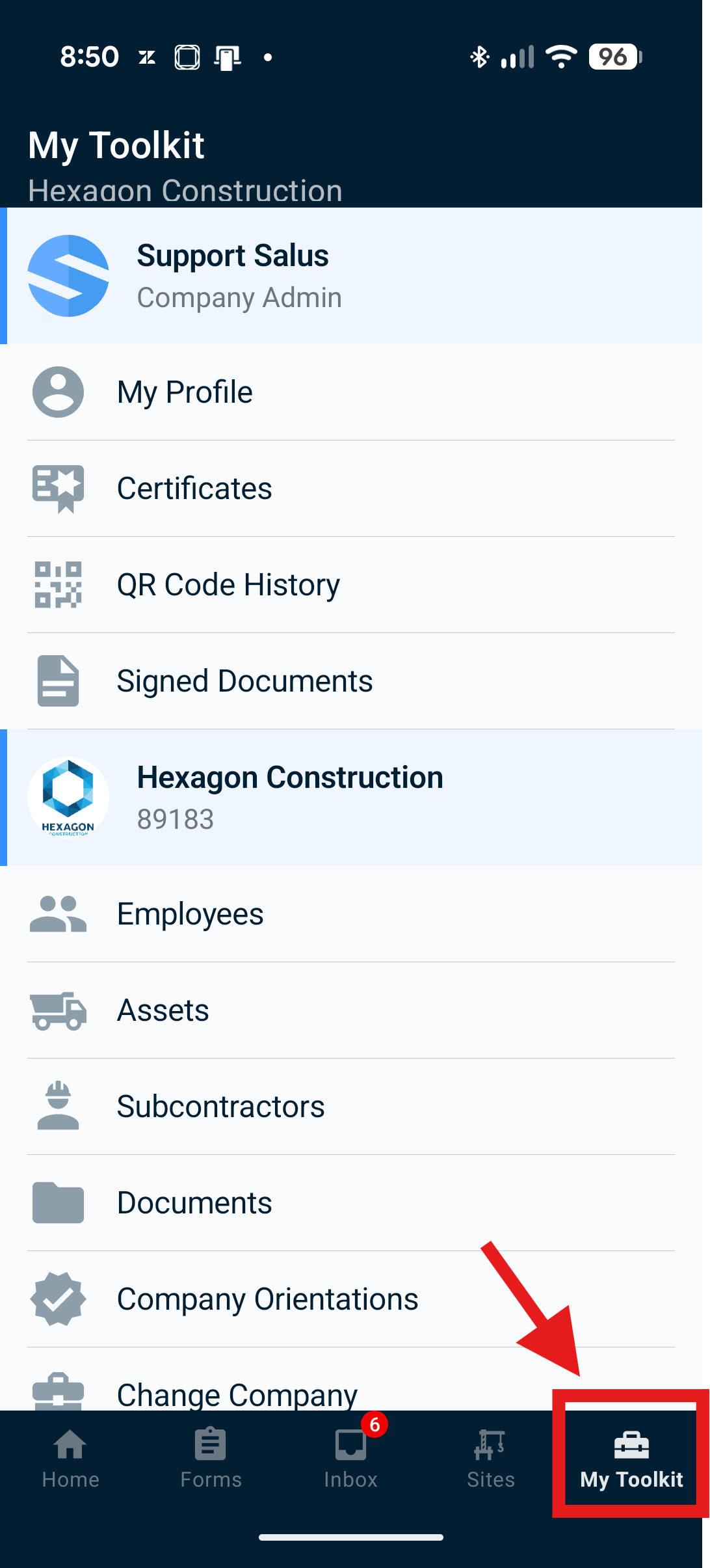Select the Subcontractors menu entry
Viewport: 710px width, 1568px height.
click(x=220, y=1106)
